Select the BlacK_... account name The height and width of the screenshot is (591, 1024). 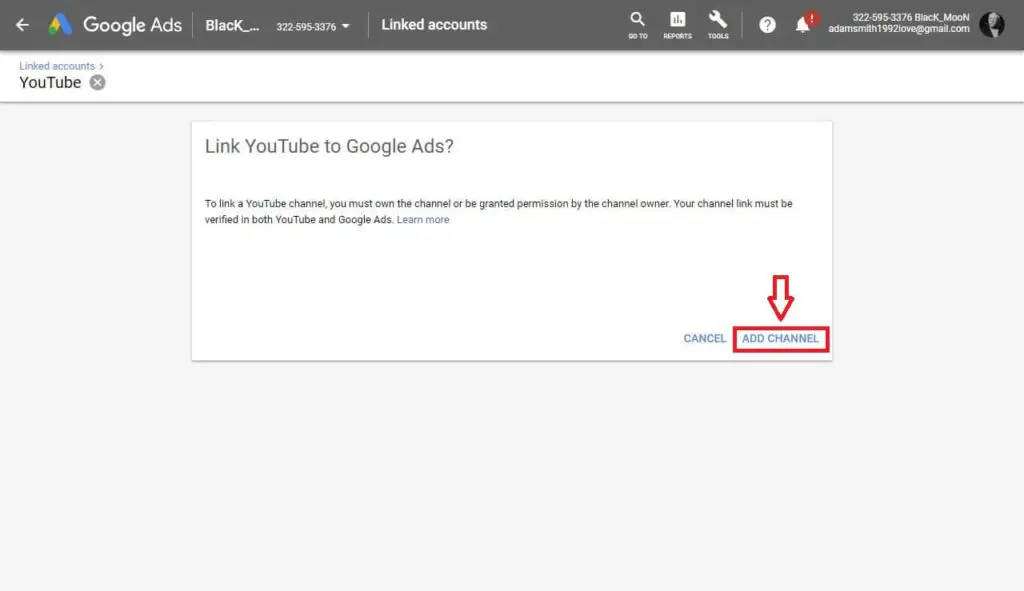point(232,25)
